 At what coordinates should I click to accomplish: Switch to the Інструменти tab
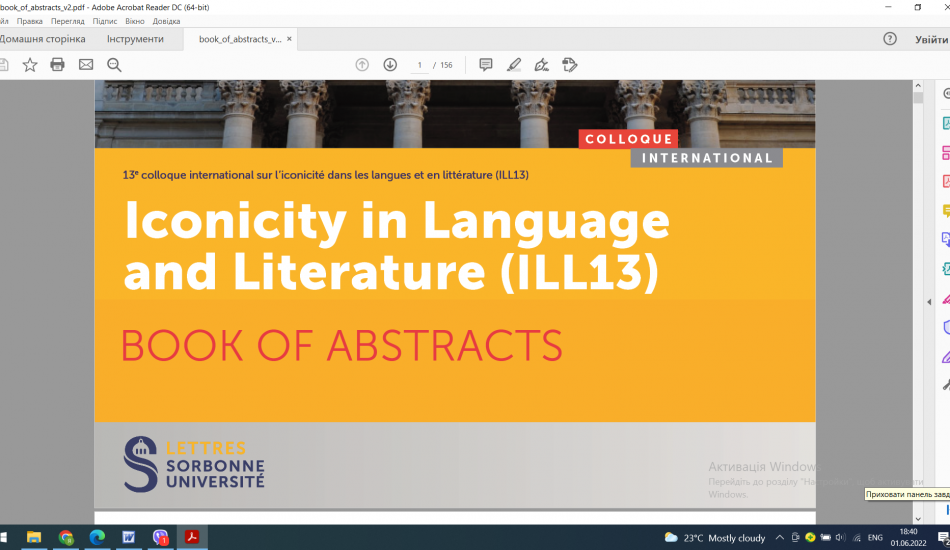(135, 39)
